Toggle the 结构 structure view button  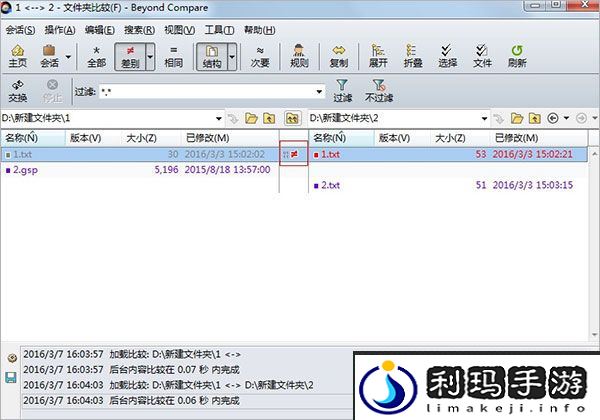point(212,56)
